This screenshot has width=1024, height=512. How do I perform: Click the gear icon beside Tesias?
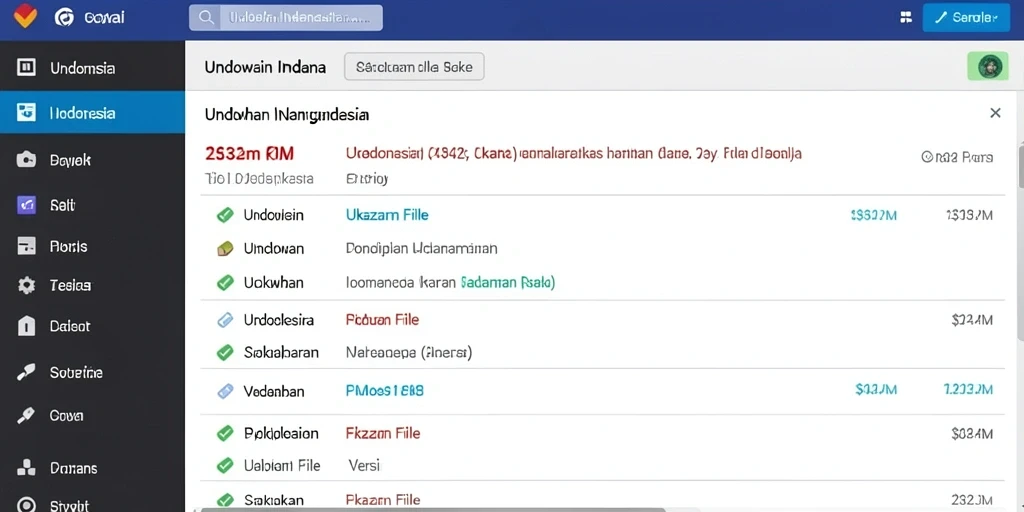pos(26,285)
